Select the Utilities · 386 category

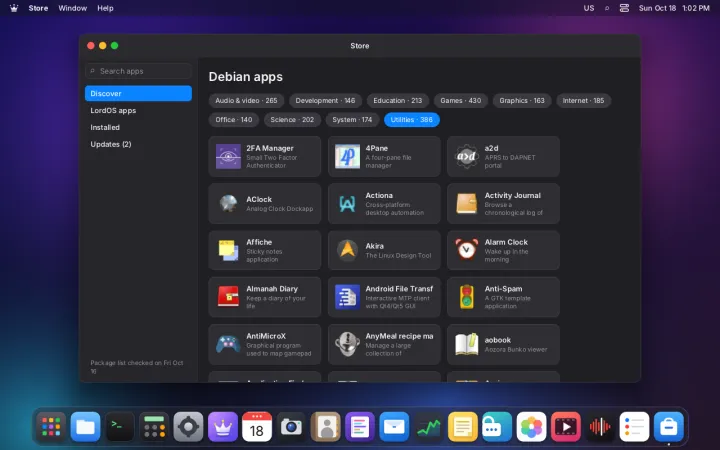(x=411, y=120)
